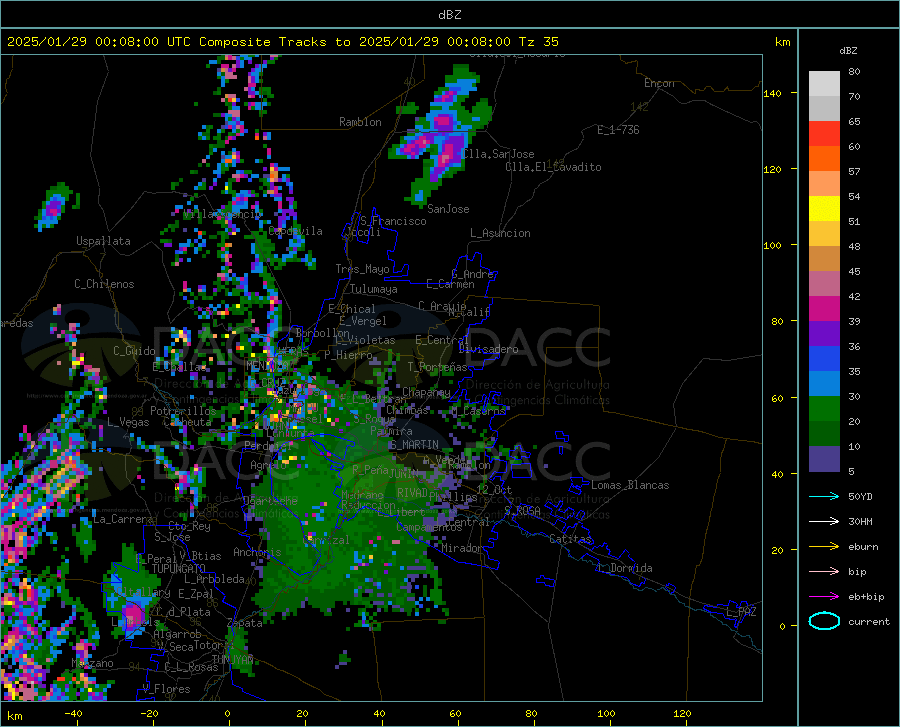Click the '-40' tick on the horizontal axis
Viewport: 900px width, 727px height.
73,713
